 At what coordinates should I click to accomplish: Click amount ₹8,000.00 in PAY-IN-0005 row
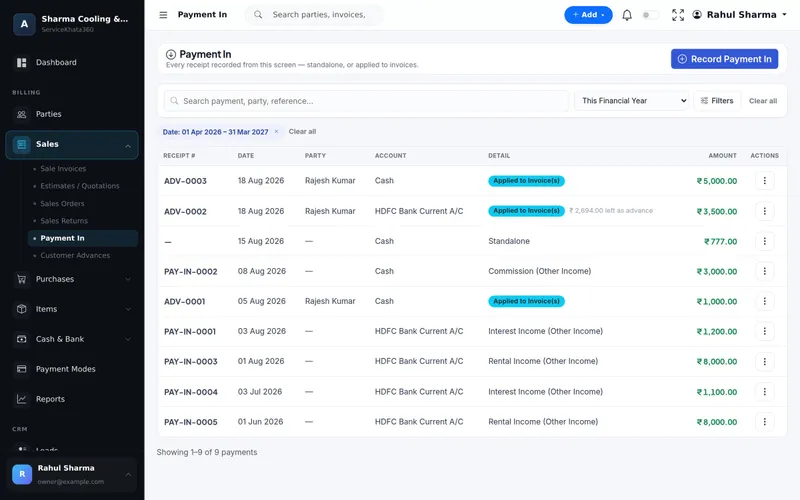(x=717, y=422)
